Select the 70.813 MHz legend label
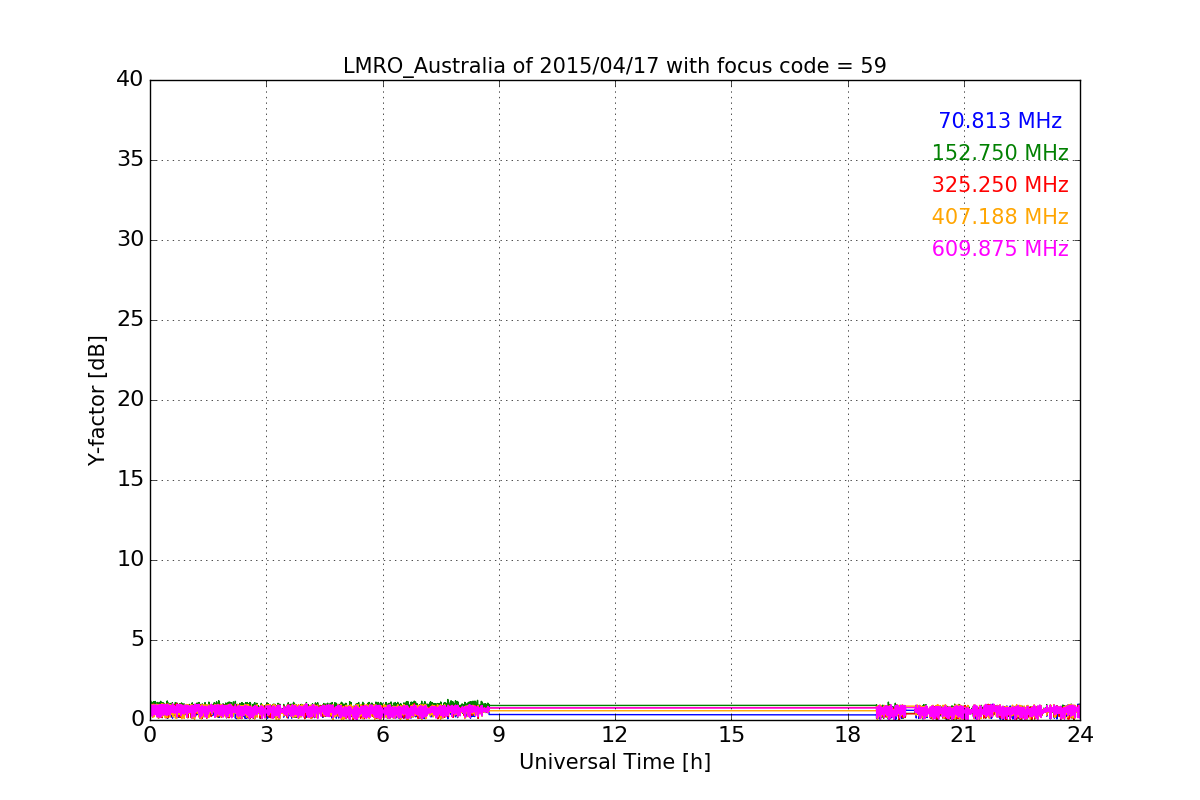The image size is (1200, 800). [1000, 121]
